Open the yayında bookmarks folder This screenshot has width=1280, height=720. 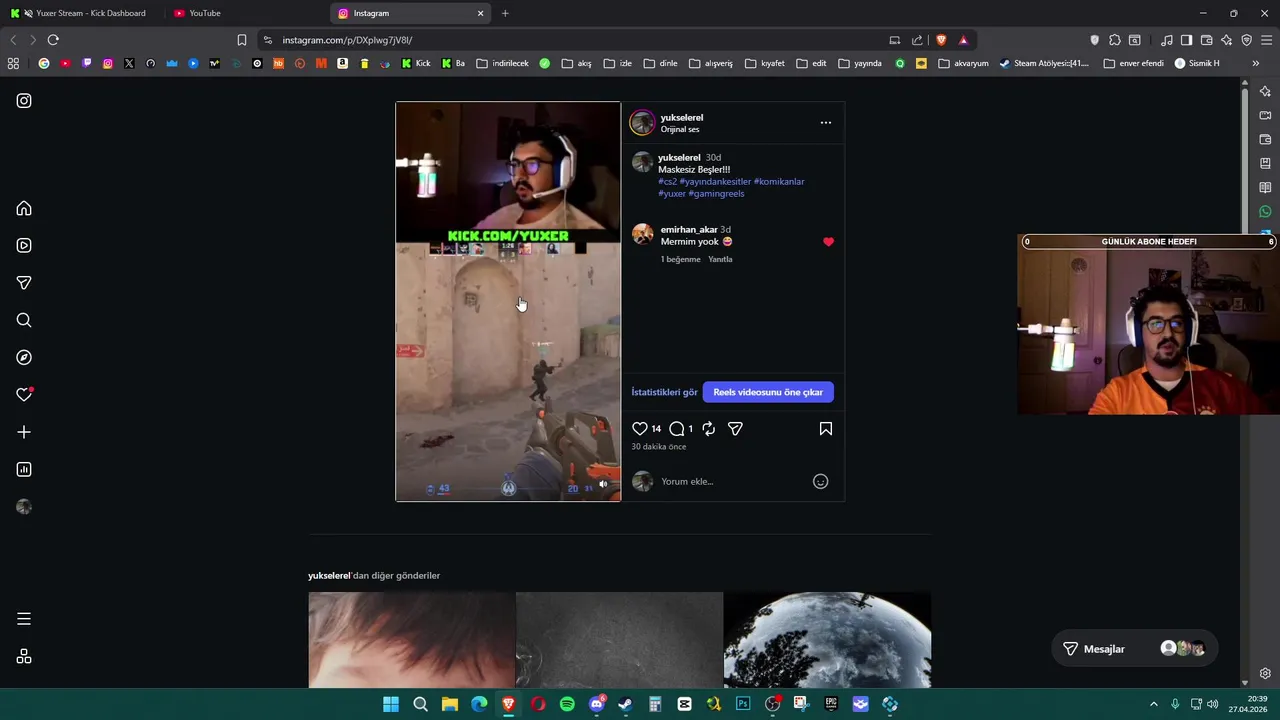click(x=860, y=63)
